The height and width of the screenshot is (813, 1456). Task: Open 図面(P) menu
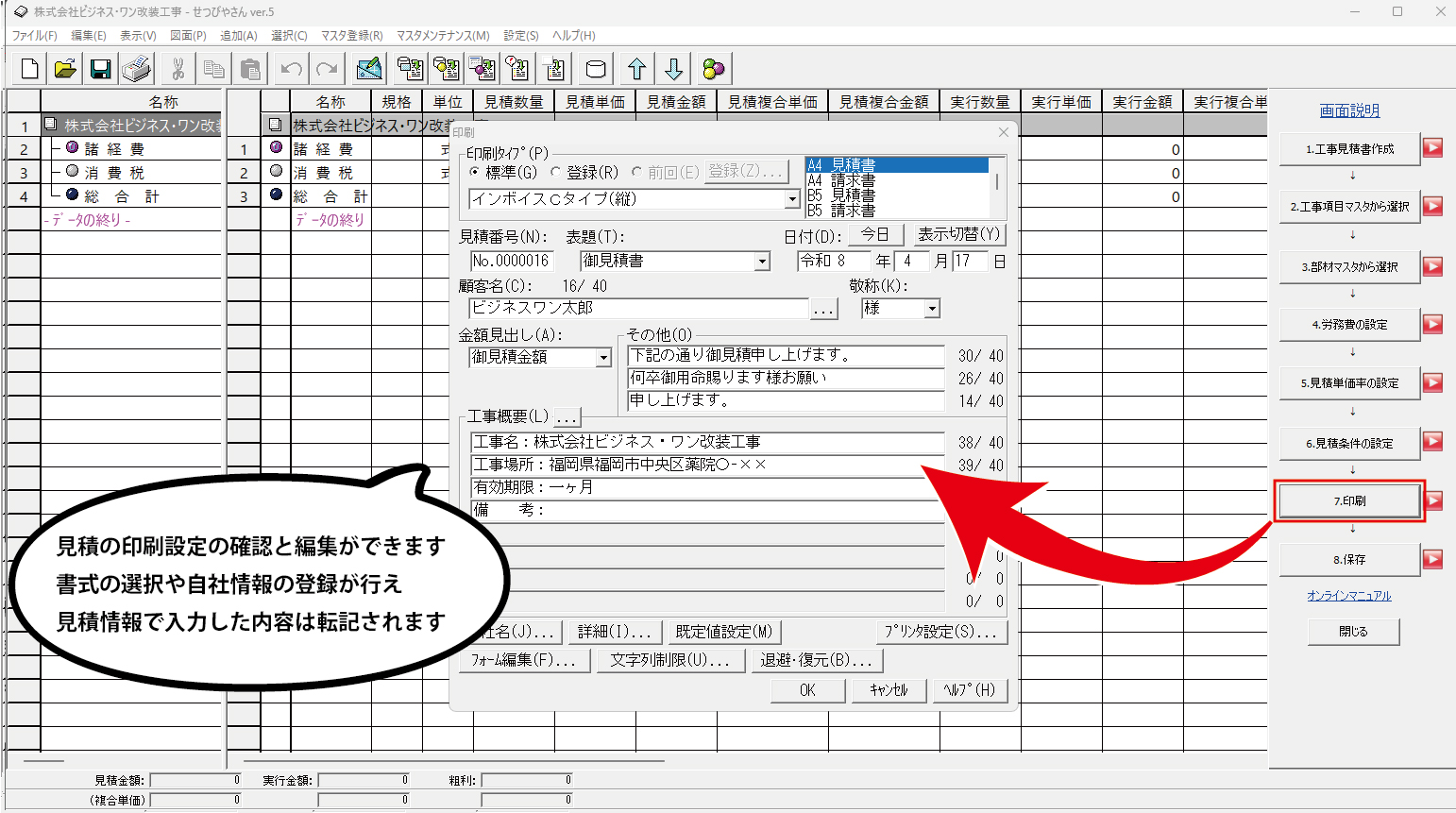coord(188,35)
